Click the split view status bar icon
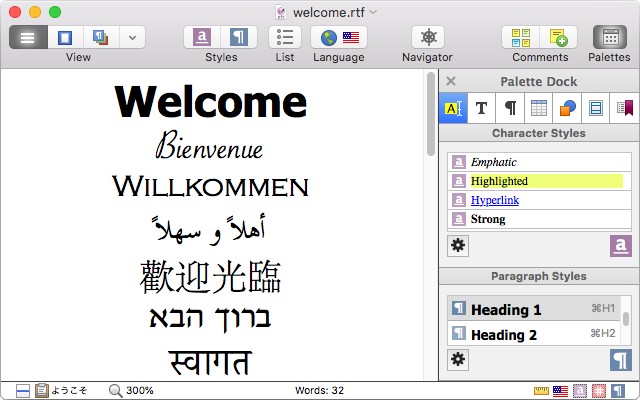This screenshot has width=640, height=400. (23, 391)
